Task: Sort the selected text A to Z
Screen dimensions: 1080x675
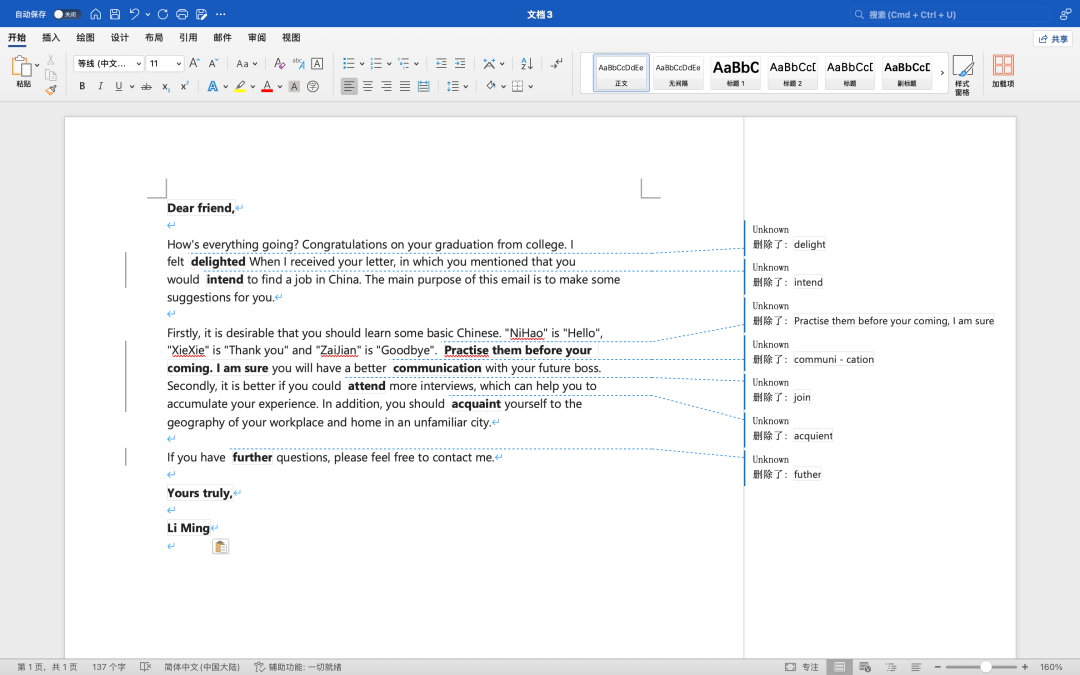Action: [x=527, y=63]
